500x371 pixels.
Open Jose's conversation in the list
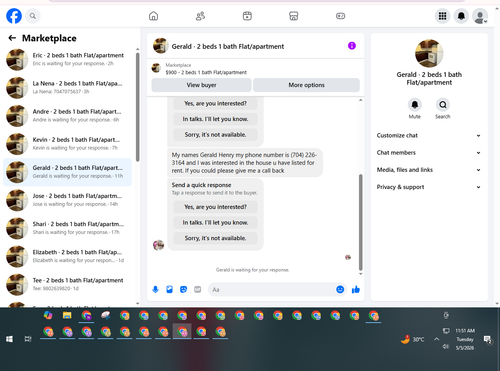pyautogui.click(x=67, y=200)
